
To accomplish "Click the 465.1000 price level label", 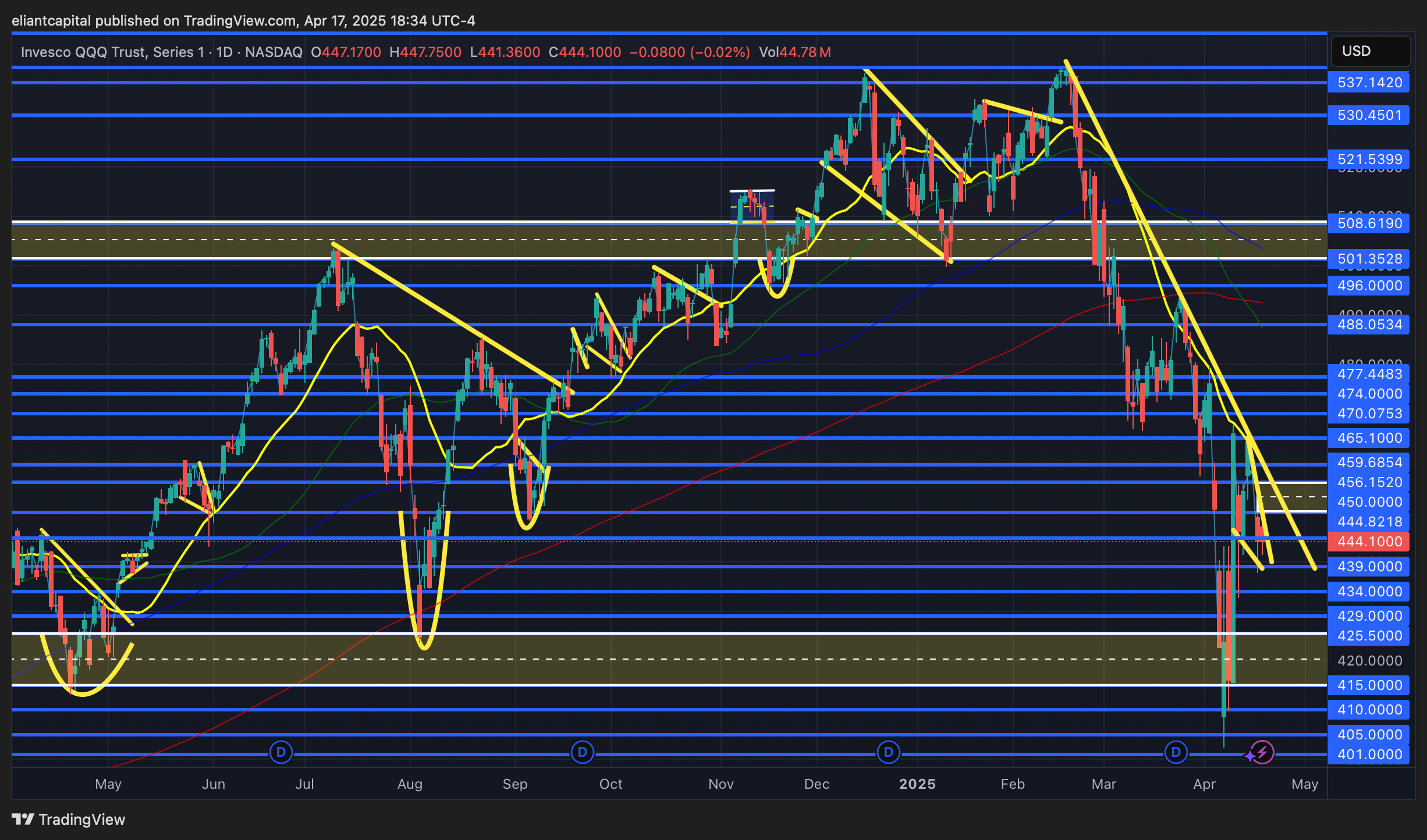I will (1369, 438).
